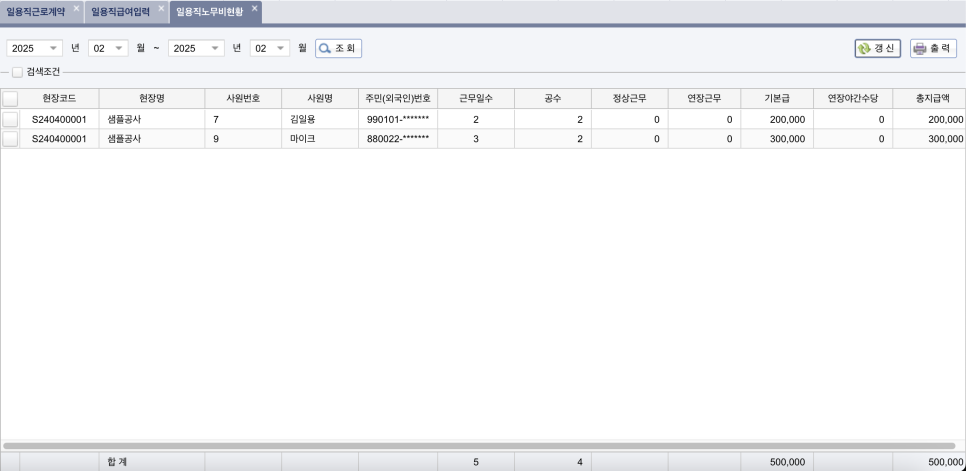This screenshot has width=966, height=471.
Task: Select the 김일용 employee name cell
Action: (320, 119)
